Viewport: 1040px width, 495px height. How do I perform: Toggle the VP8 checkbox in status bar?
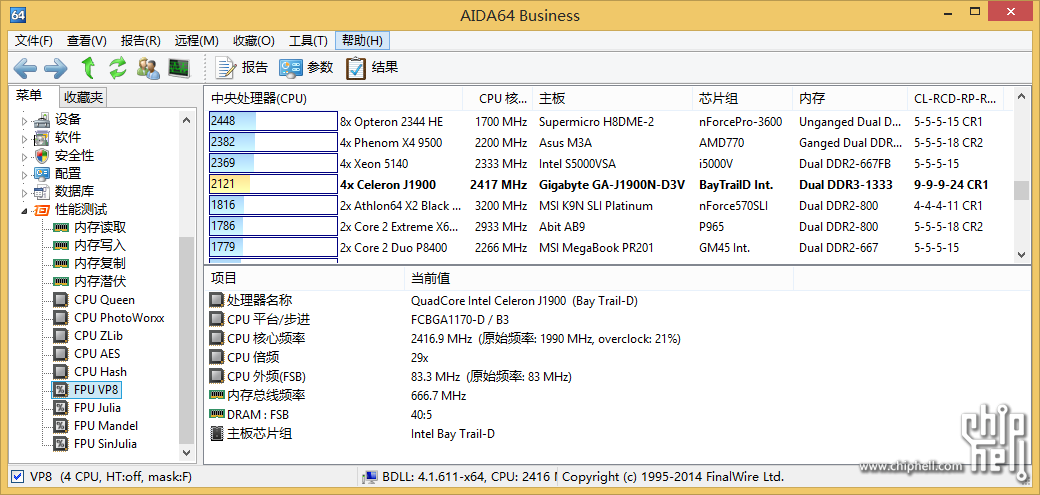tap(18, 476)
